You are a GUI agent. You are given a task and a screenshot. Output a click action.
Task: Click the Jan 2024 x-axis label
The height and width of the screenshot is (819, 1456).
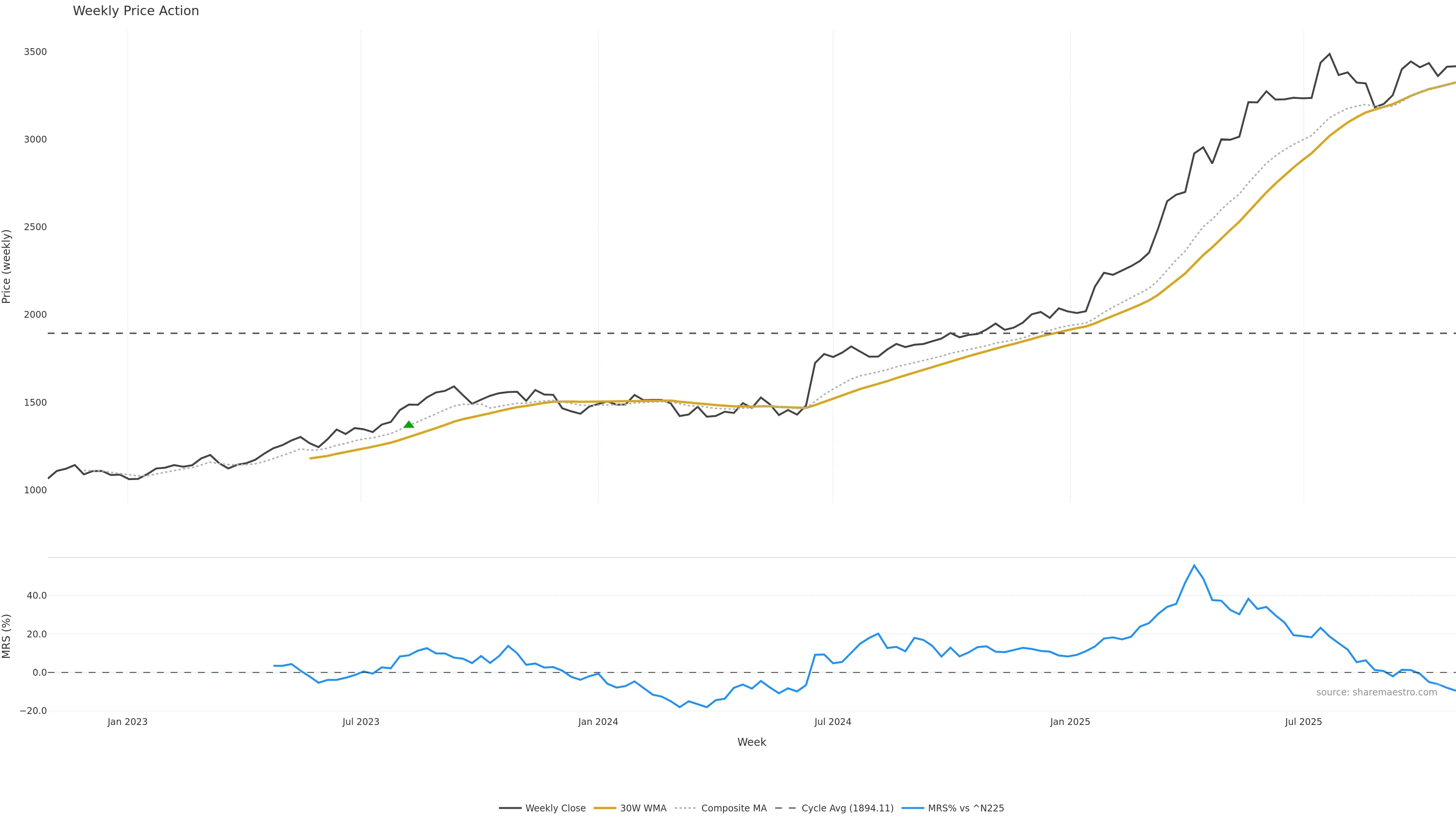pos(598,722)
